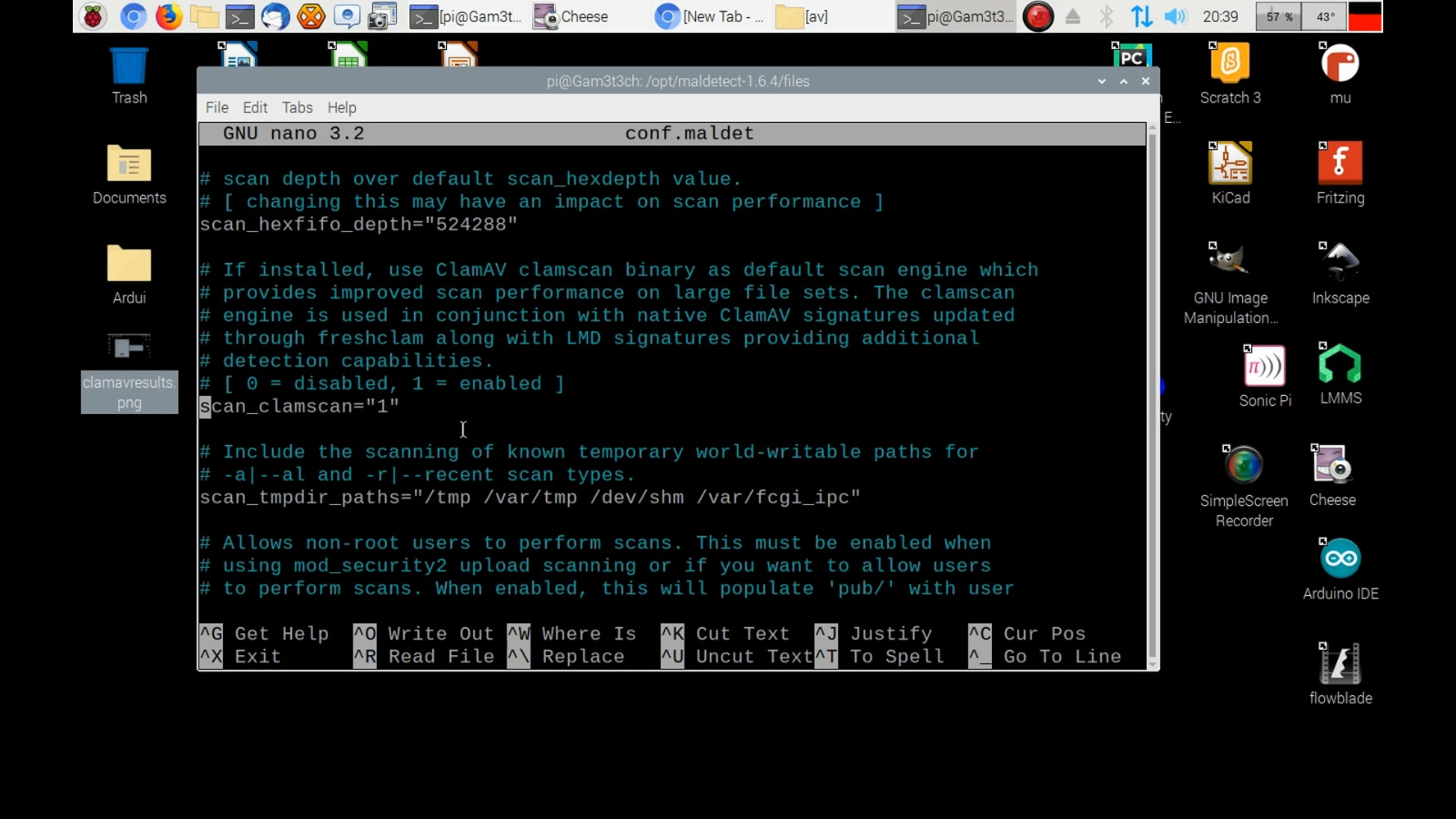
Task: Open the terminal Tabs menu
Action: point(297,107)
